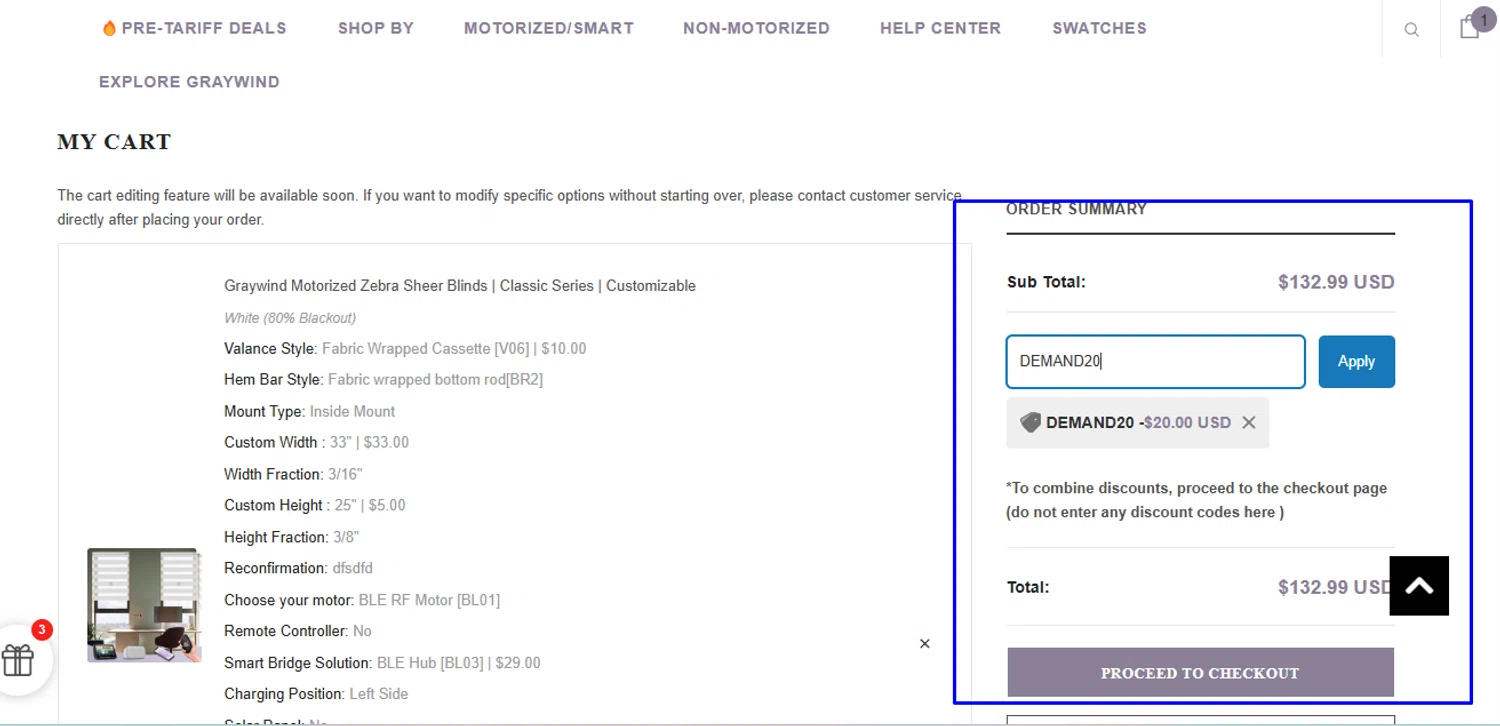Image resolution: width=1500 pixels, height=726 pixels.
Task: Open the Help Center menu
Action: pyautogui.click(x=940, y=28)
